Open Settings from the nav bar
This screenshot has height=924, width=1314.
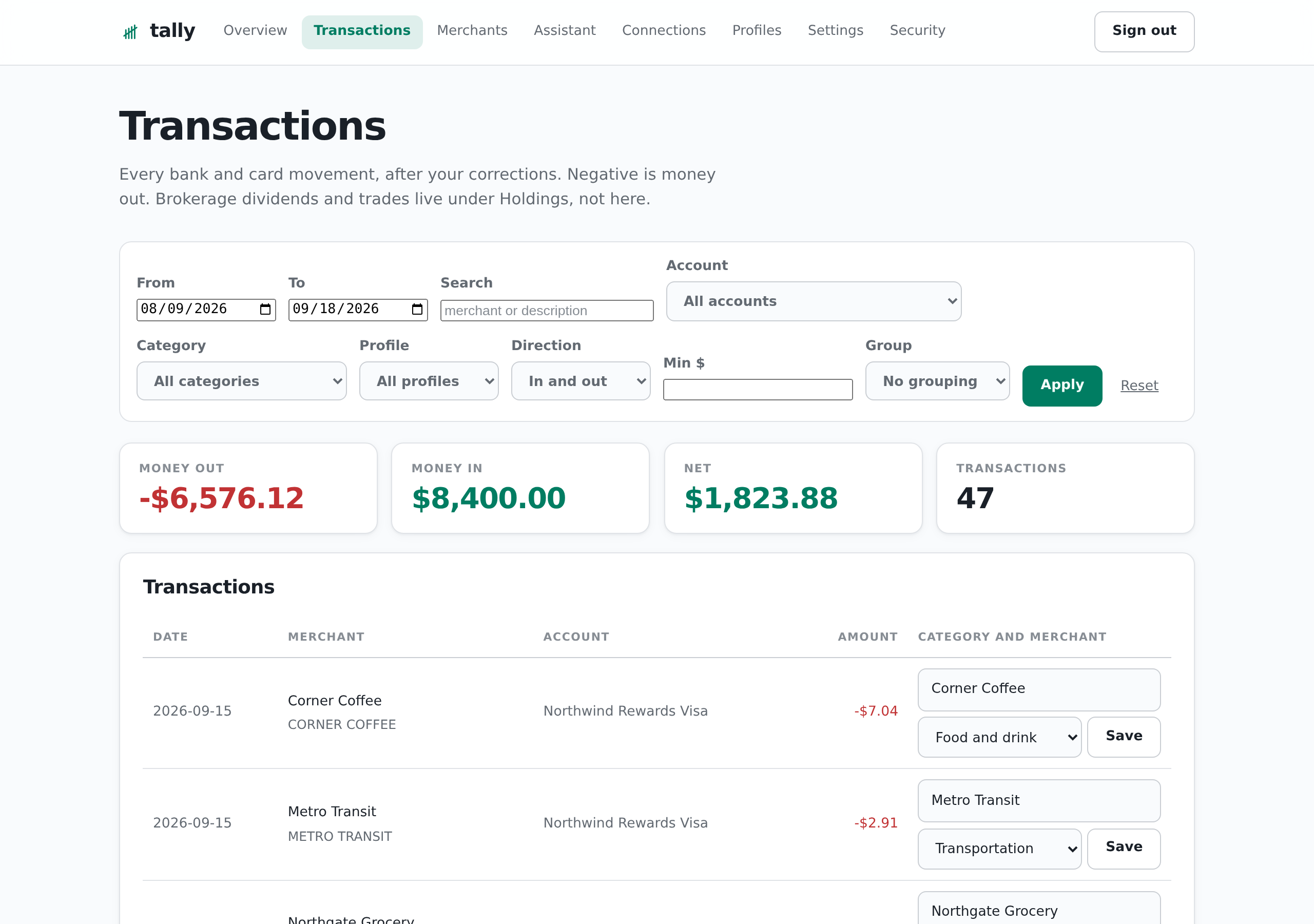(x=836, y=30)
